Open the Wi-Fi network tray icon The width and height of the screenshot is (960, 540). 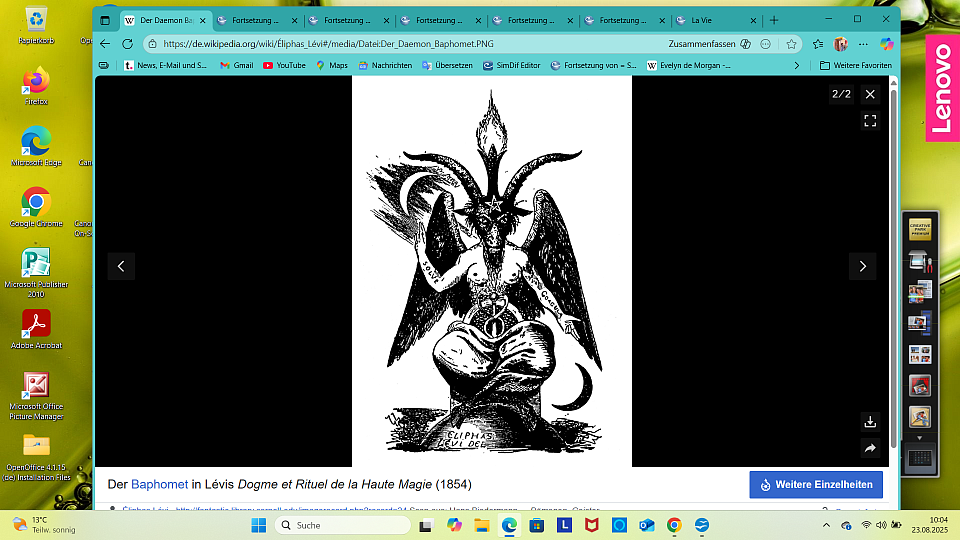[x=866, y=525]
